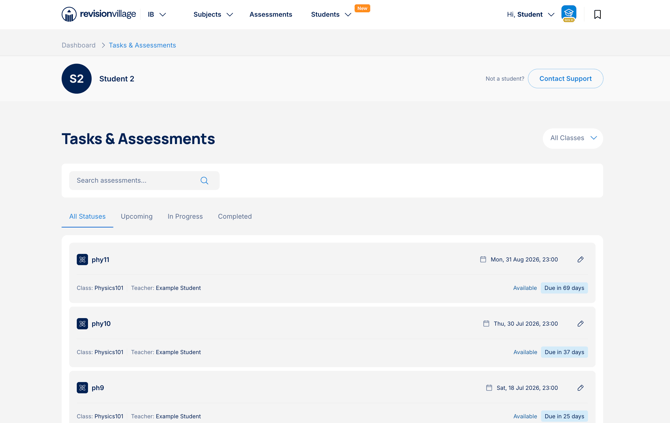This screenshot has width=670, height=423.
Task: Click the search magnifier icon
Action: [x=204, y=181]
